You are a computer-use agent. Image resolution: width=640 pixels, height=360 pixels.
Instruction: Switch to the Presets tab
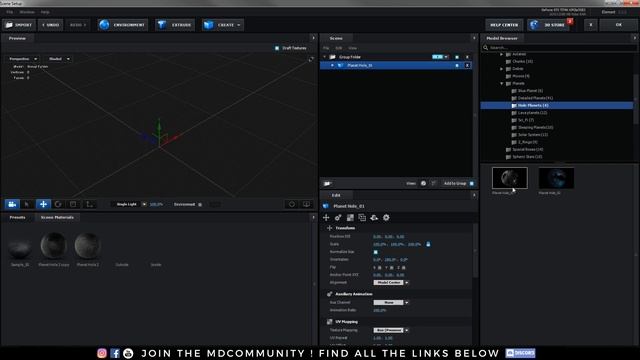point(18,218)
